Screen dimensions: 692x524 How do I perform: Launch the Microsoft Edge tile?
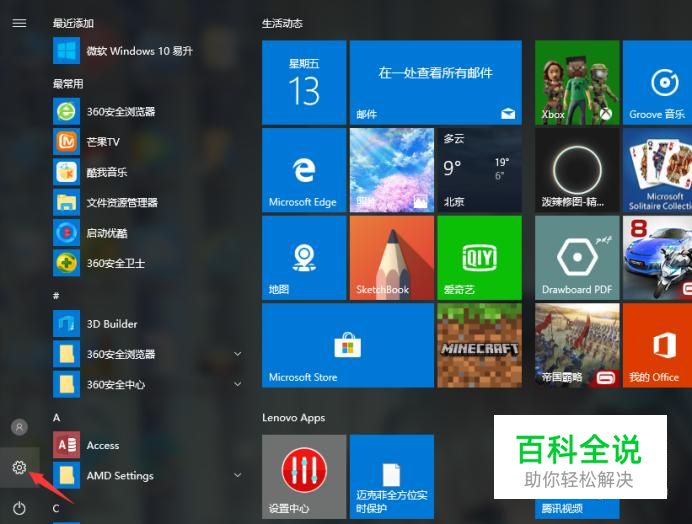[x=304, y=170]
